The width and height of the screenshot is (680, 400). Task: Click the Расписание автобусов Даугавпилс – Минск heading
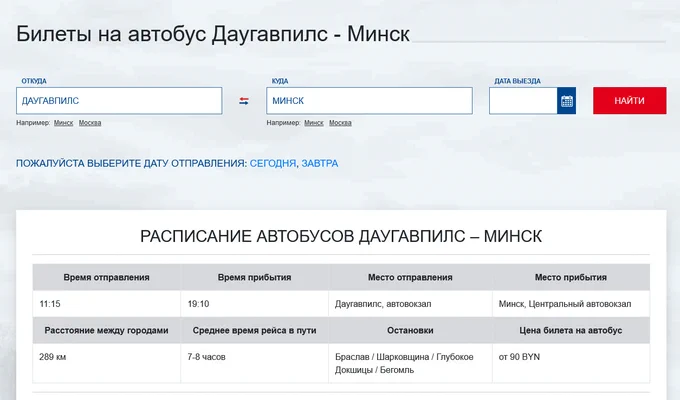click(341, 236)
